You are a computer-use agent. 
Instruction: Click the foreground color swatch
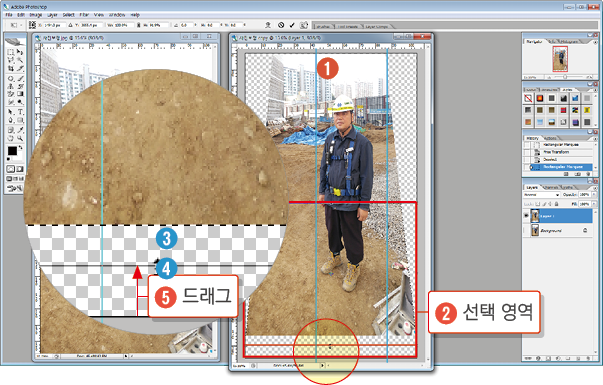point(12,151)
